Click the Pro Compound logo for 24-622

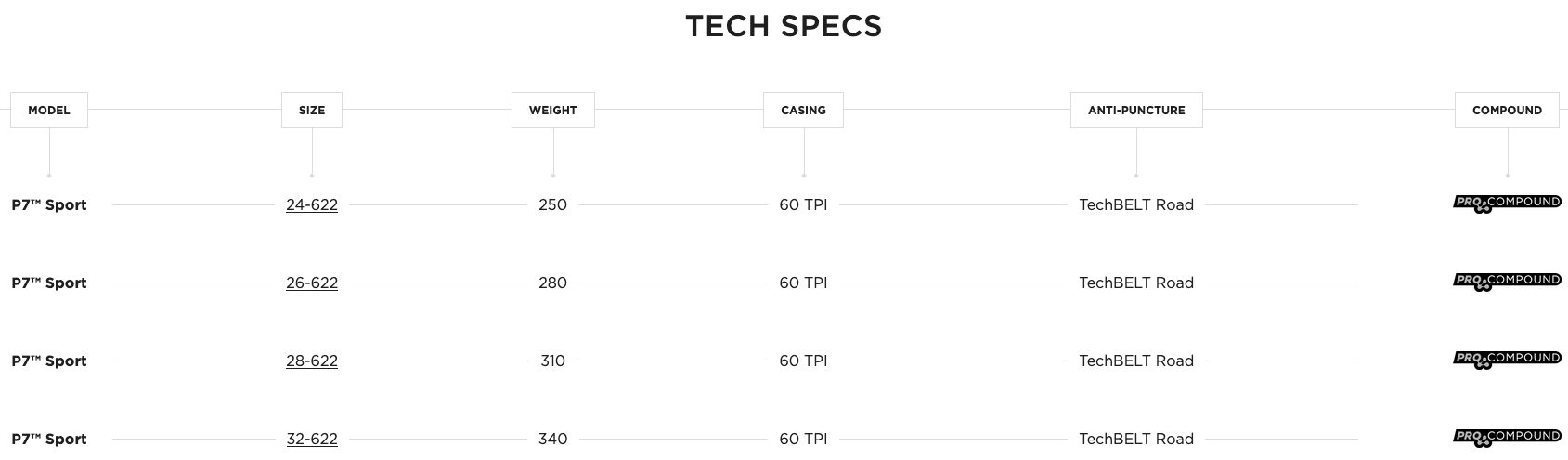click(x=1507, y=204)
